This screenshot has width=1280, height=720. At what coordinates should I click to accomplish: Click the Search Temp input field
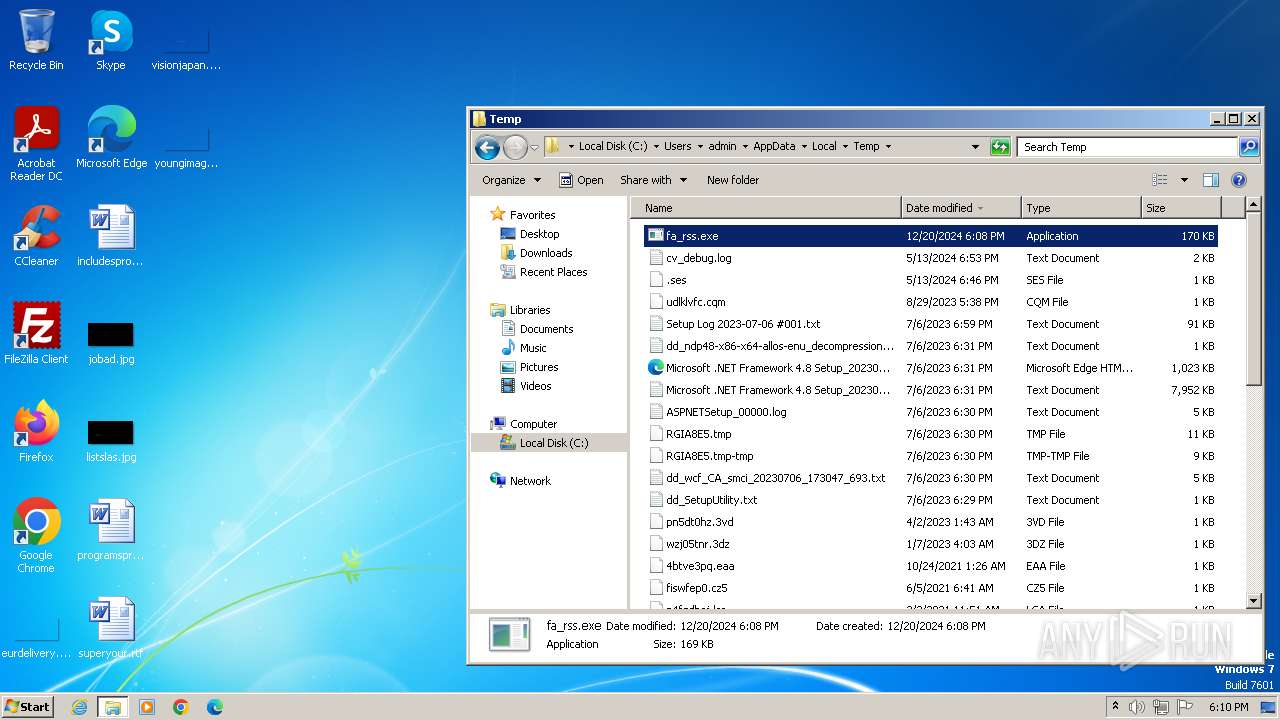1127,147
